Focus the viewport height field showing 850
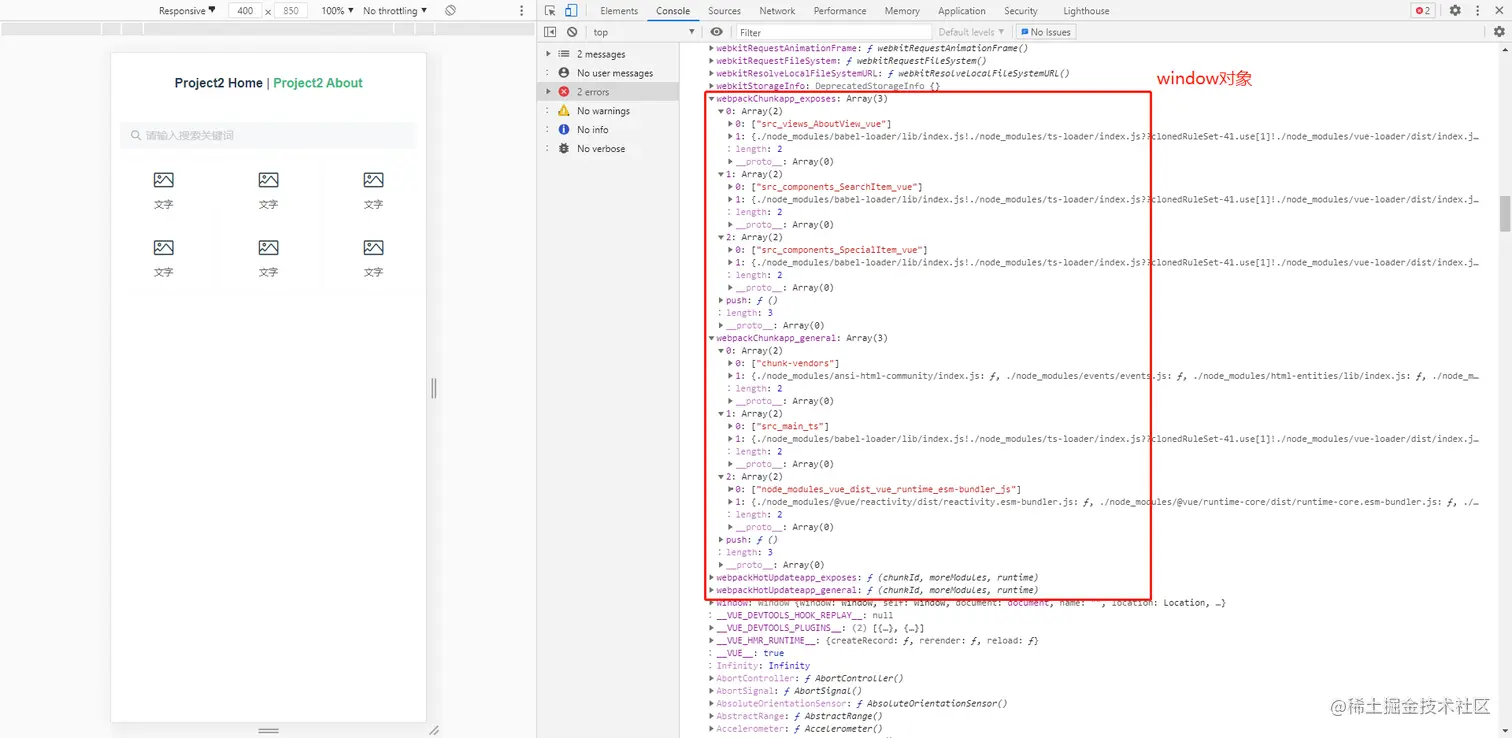The image size is (1512, 738). click(290, 11)
